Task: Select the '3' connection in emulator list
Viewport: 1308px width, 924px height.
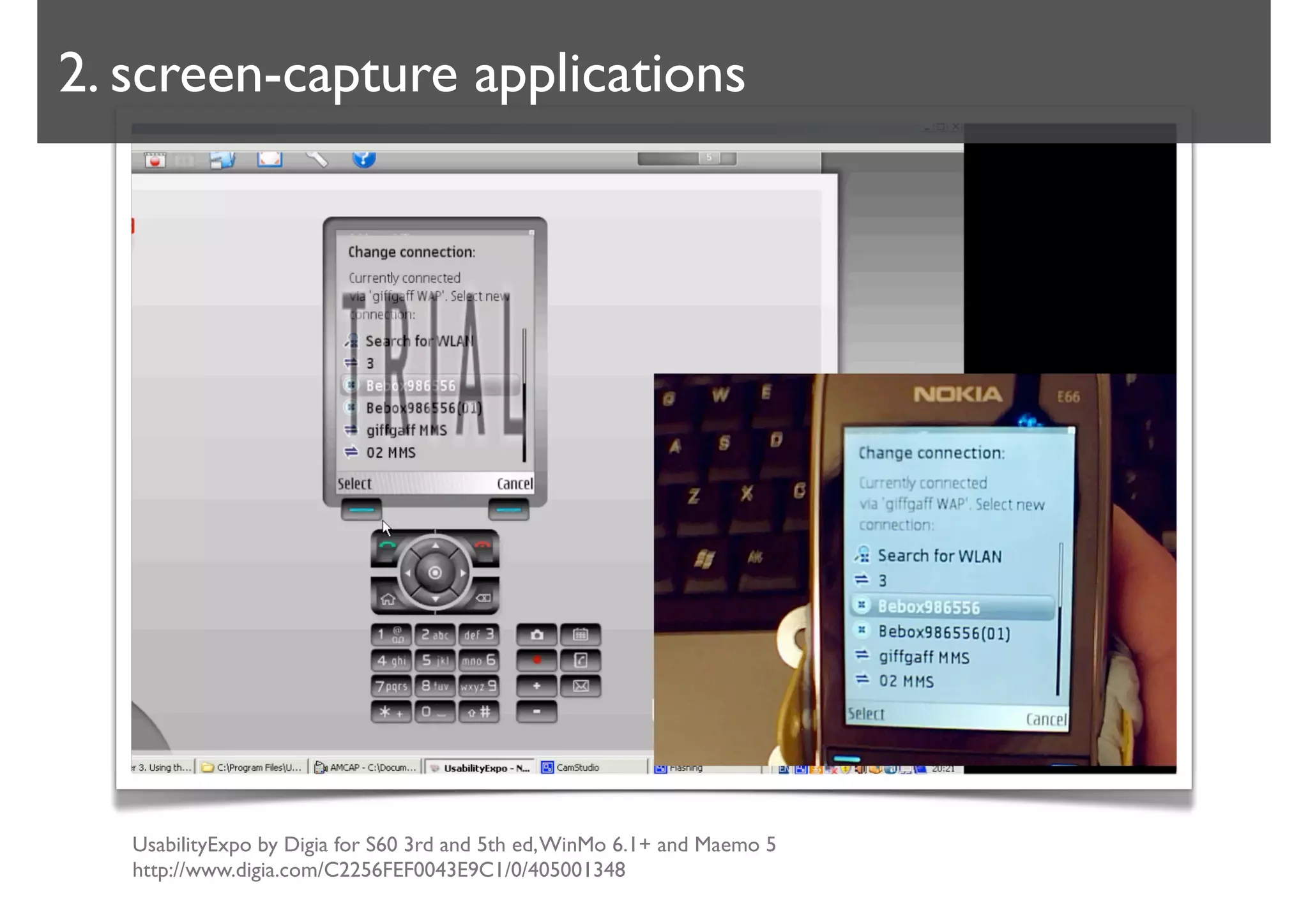Action: [x=431, y=363]
